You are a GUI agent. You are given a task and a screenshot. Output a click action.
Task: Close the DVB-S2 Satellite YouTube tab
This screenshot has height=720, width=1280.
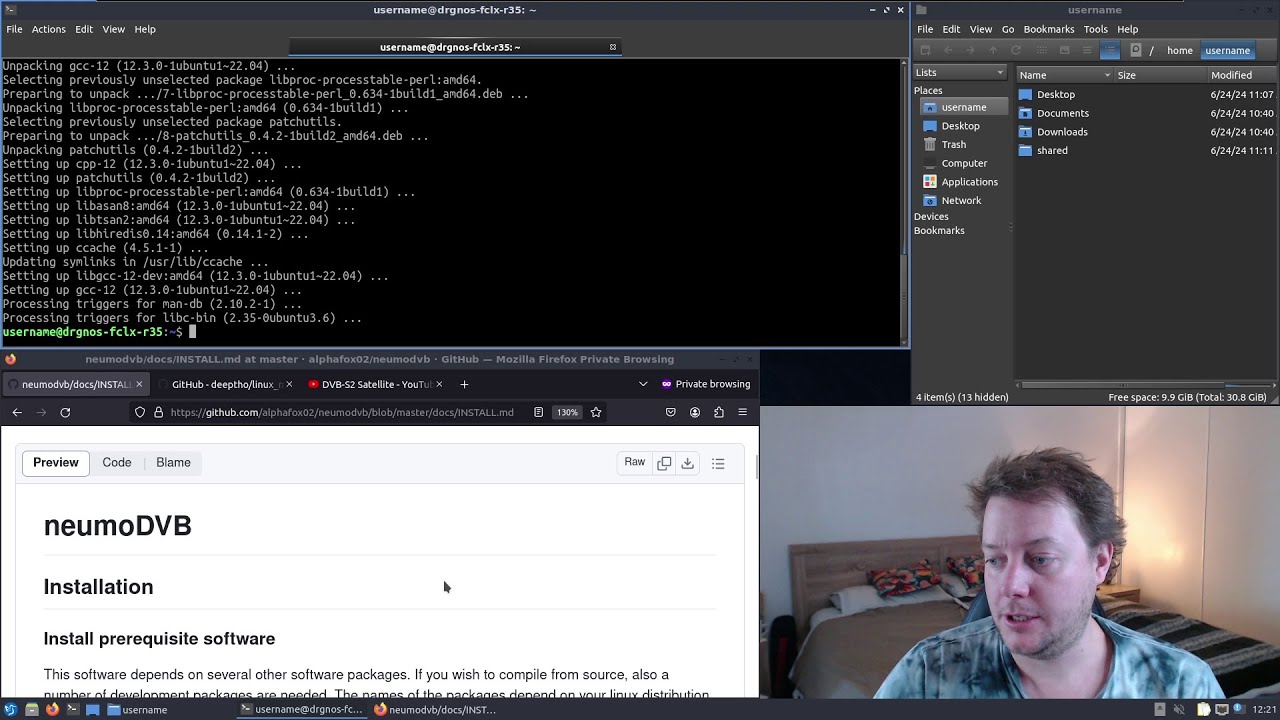pos(438,384)
